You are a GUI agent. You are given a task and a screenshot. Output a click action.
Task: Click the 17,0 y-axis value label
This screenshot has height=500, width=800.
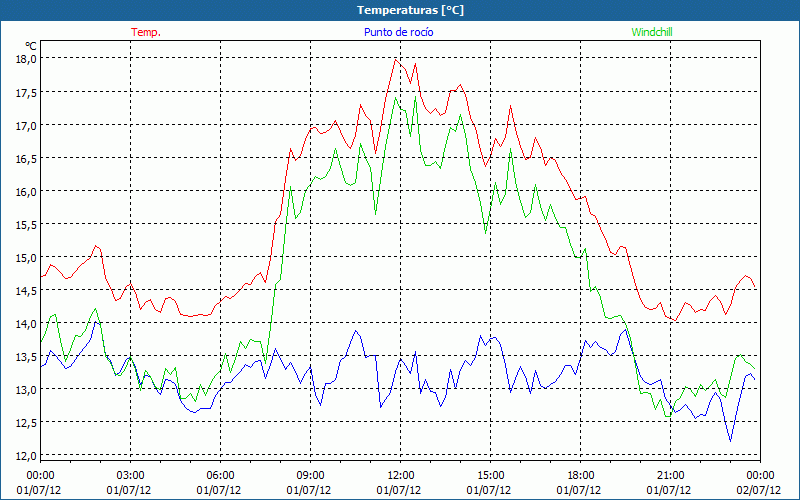(x=25, y=125)
